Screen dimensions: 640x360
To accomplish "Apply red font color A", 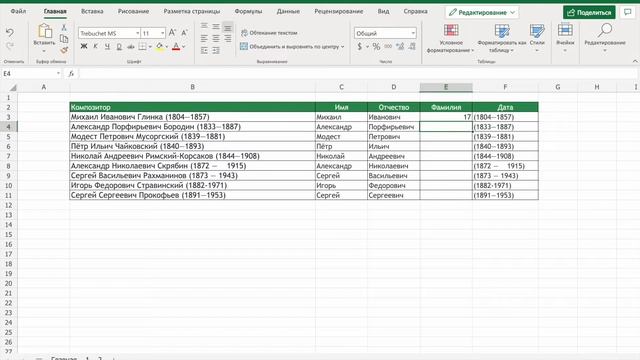I will pyautogui.click(x=176, y=47).
